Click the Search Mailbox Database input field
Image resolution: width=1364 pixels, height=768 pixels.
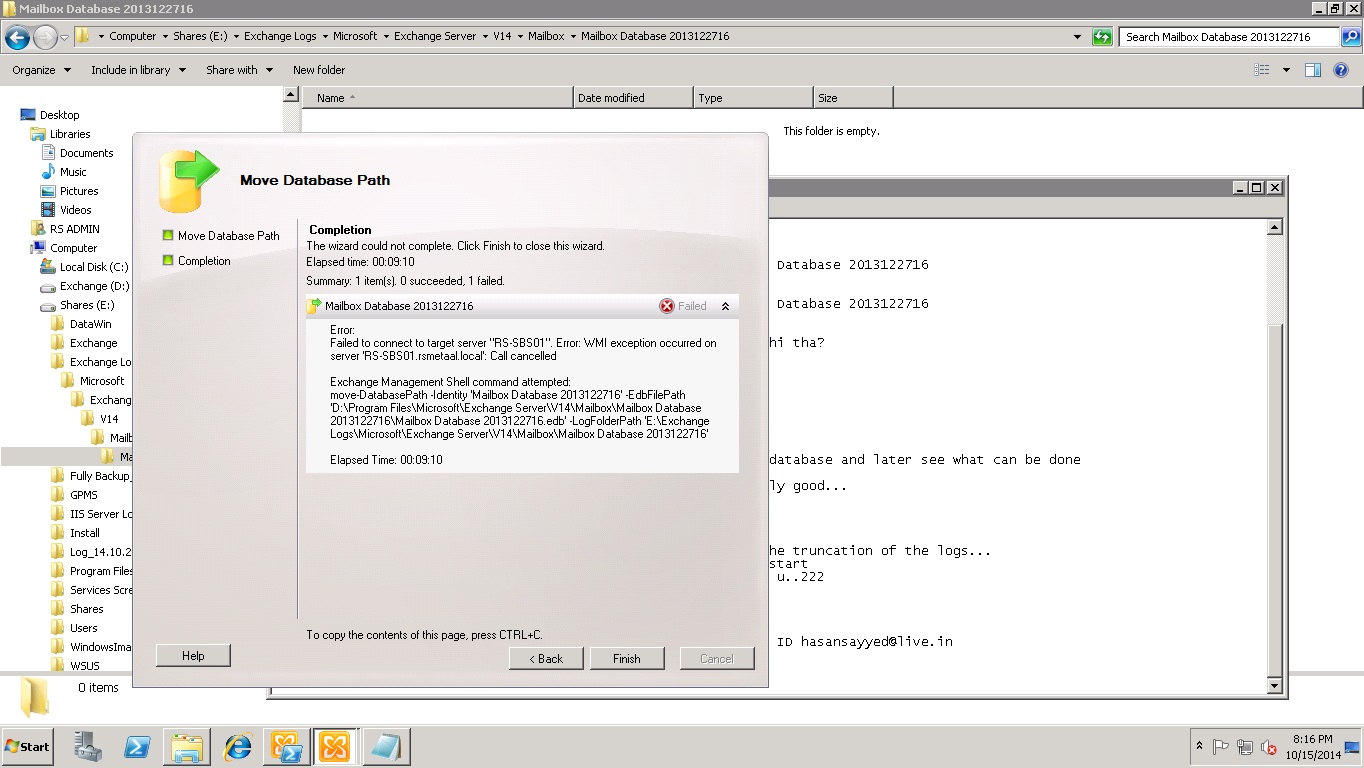[1228, 37]
